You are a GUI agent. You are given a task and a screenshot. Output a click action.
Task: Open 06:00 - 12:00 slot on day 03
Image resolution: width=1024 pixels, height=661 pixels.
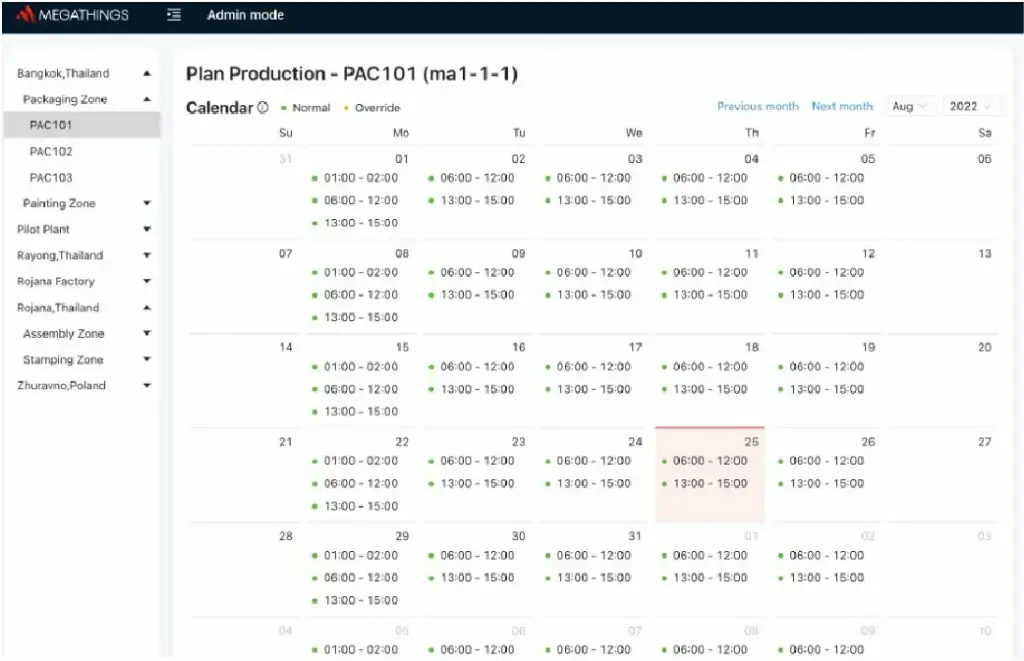[x=593, y=178]
